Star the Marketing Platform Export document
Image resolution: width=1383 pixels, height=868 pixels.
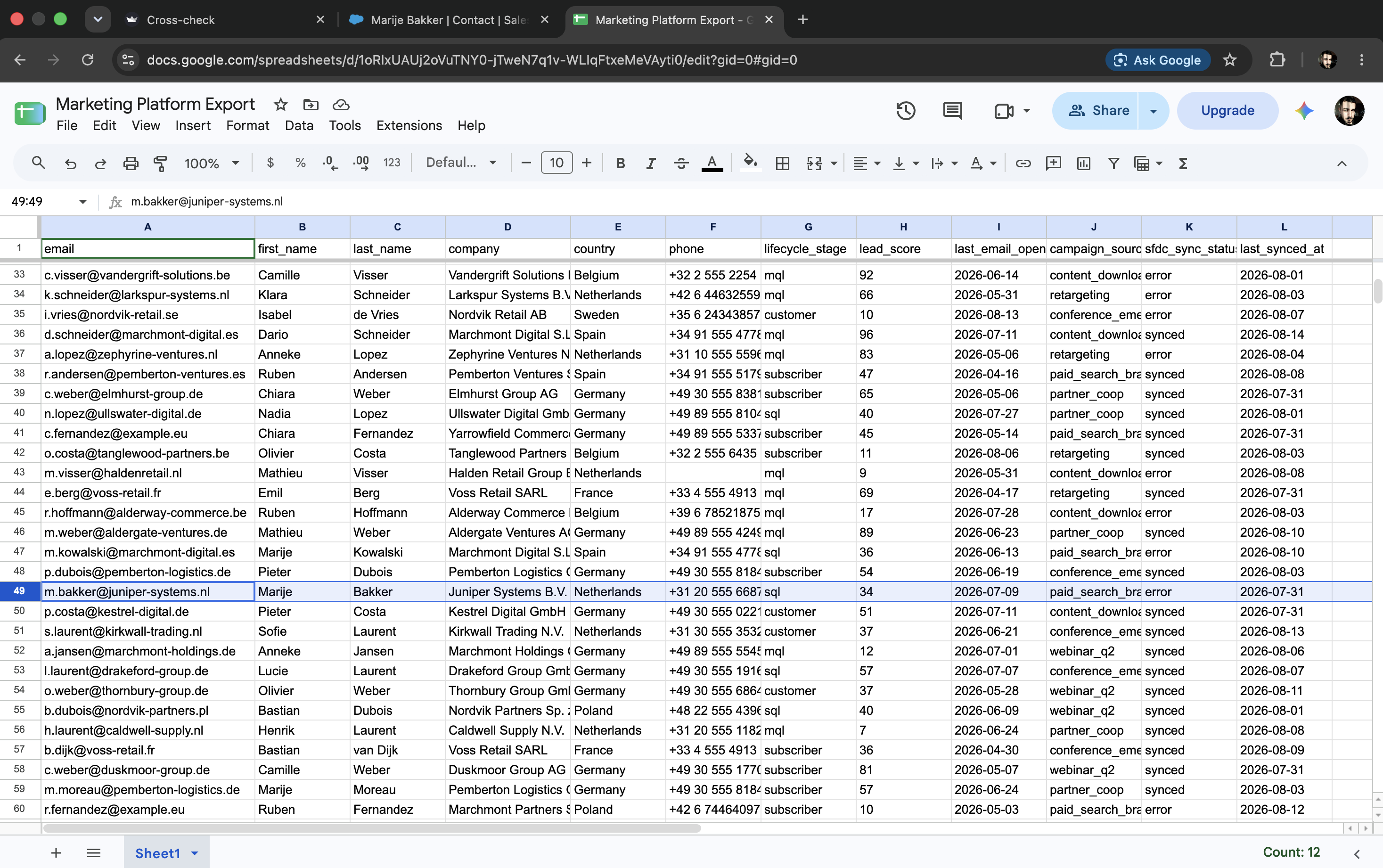281,105
